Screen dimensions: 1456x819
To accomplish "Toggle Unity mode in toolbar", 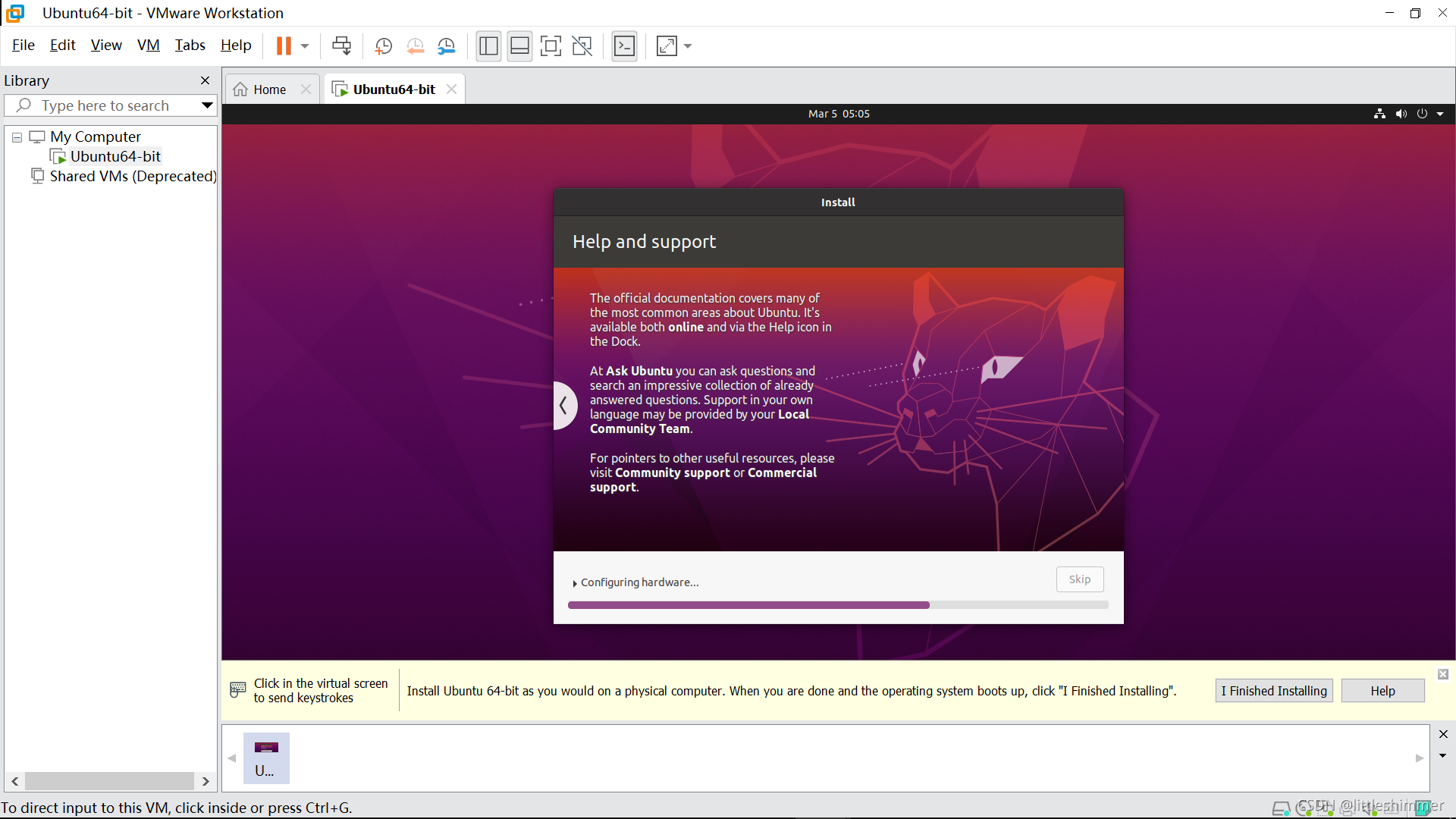I will pyautogui.click(x=582, y=46).
